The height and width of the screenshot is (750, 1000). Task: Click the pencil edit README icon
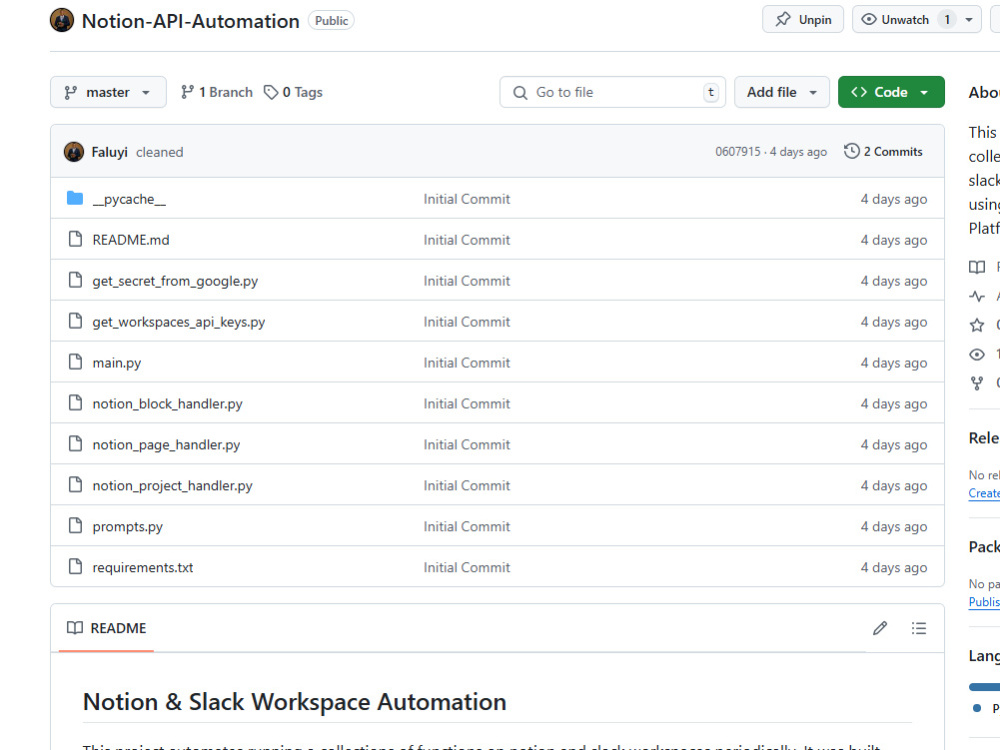(x=880, y=628)
